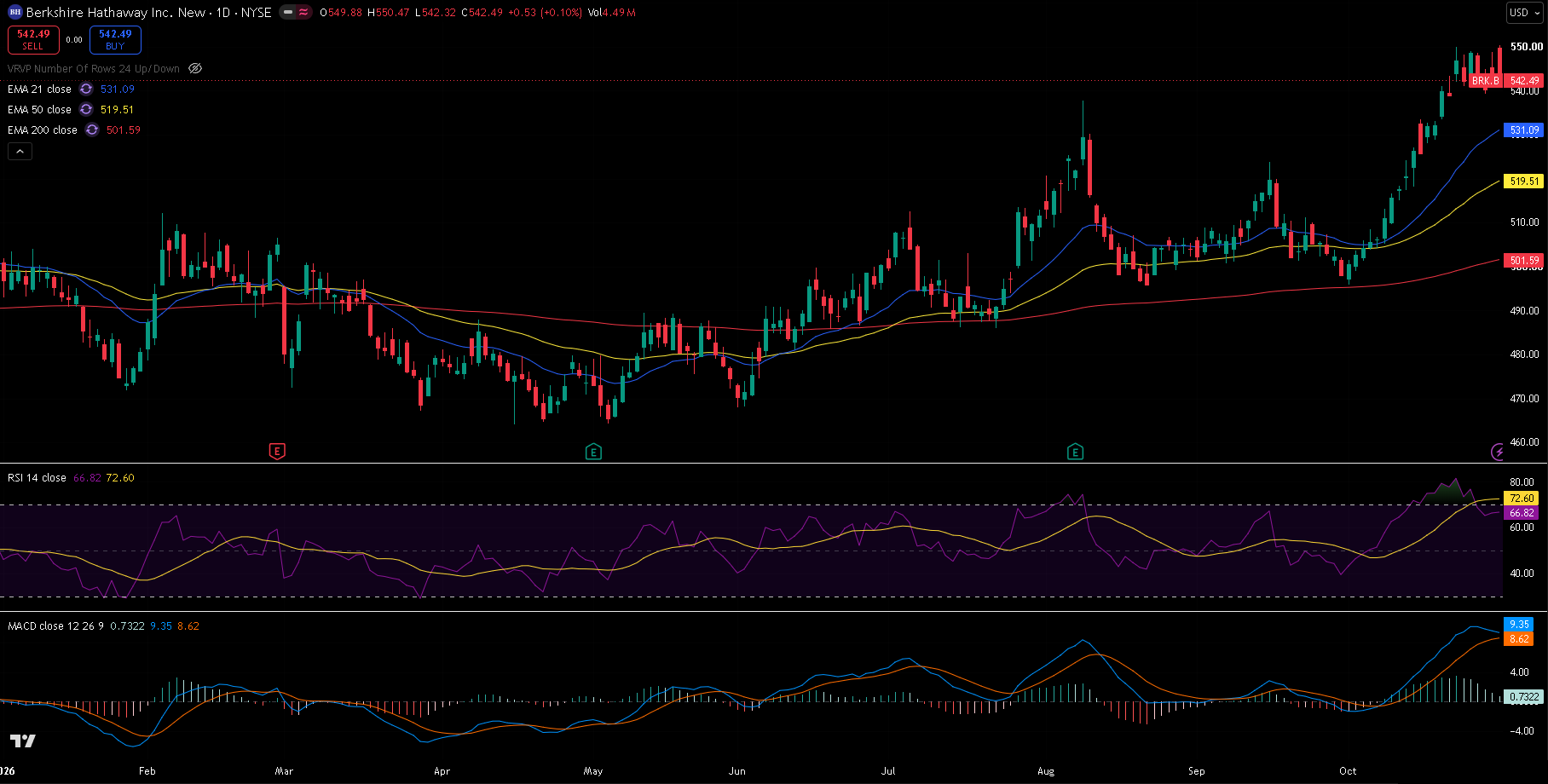Click the refresh icon beside EMA 50 close
This screenshot has height=784, width=1548.
86,109
